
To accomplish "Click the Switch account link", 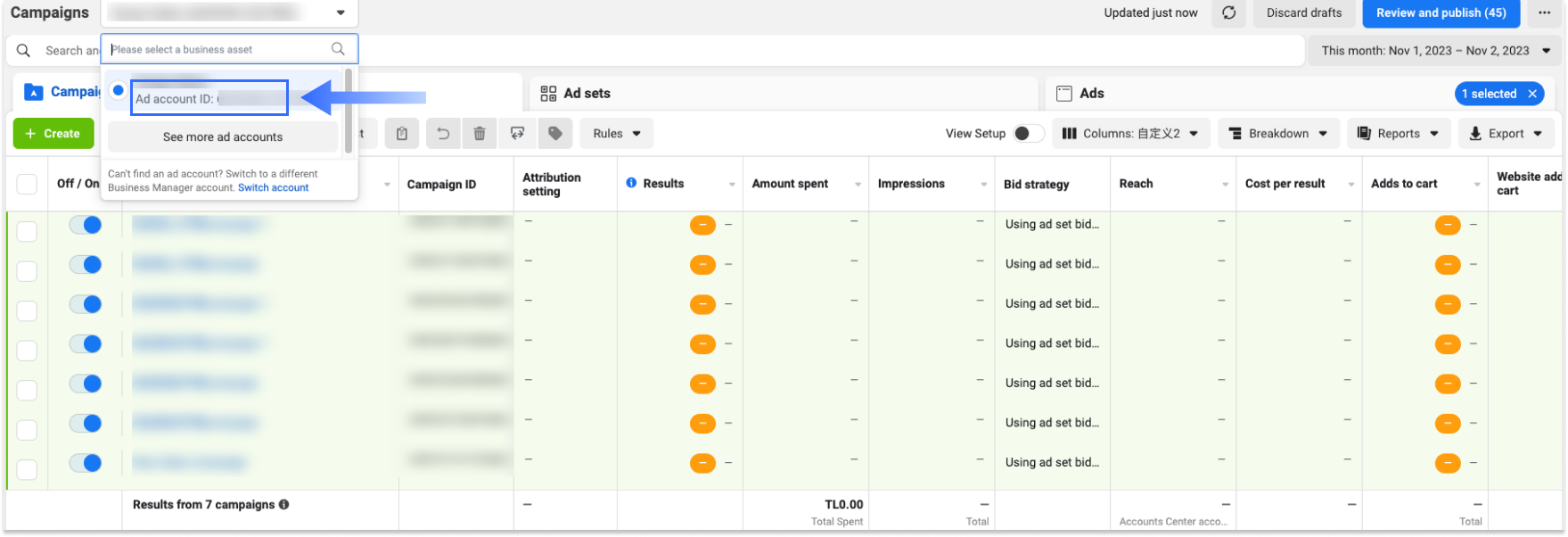I will click(273, 187).
